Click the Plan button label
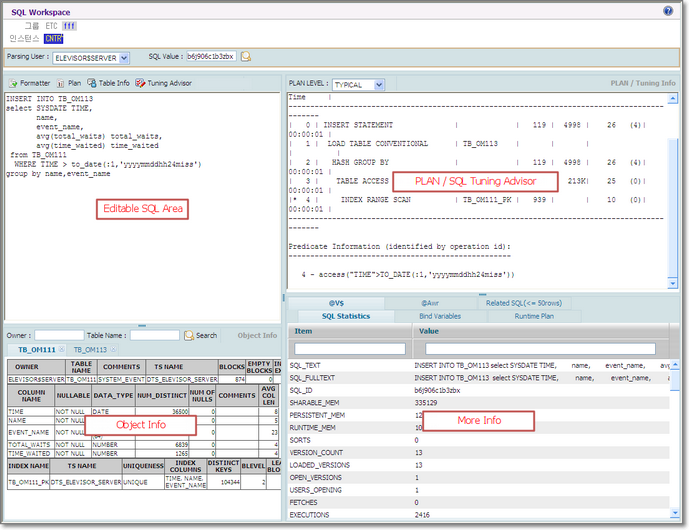Screen dimensions: 689x530 74,83
